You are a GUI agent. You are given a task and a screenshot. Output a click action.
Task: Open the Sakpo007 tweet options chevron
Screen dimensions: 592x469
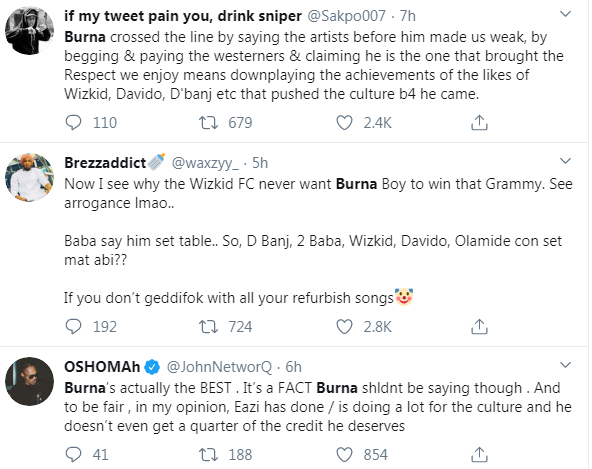click(565, 14)
